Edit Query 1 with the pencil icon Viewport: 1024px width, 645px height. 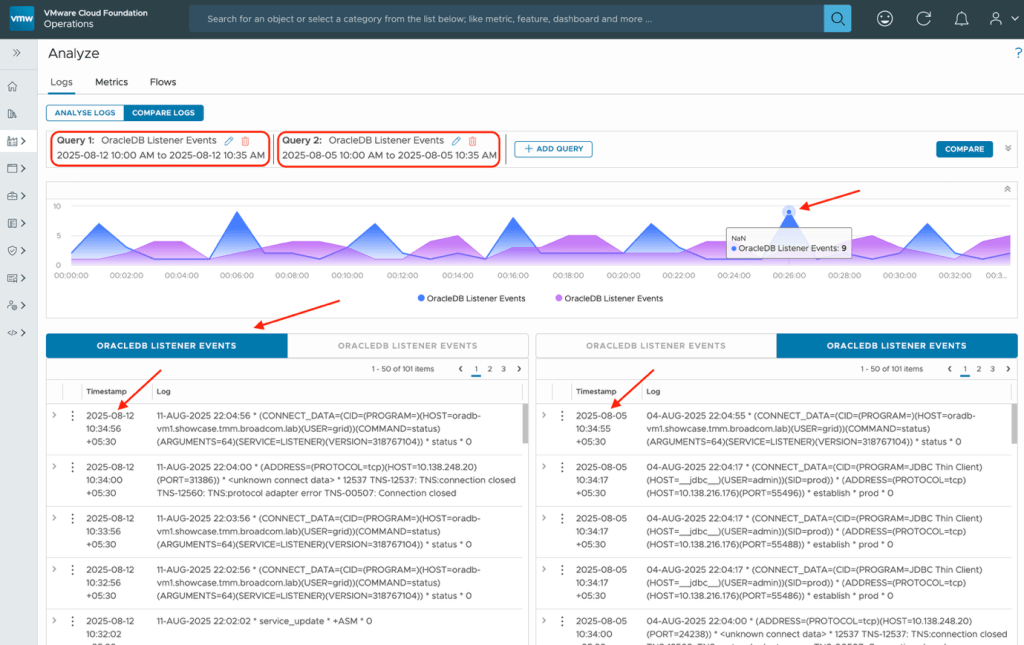pos(229,142)
